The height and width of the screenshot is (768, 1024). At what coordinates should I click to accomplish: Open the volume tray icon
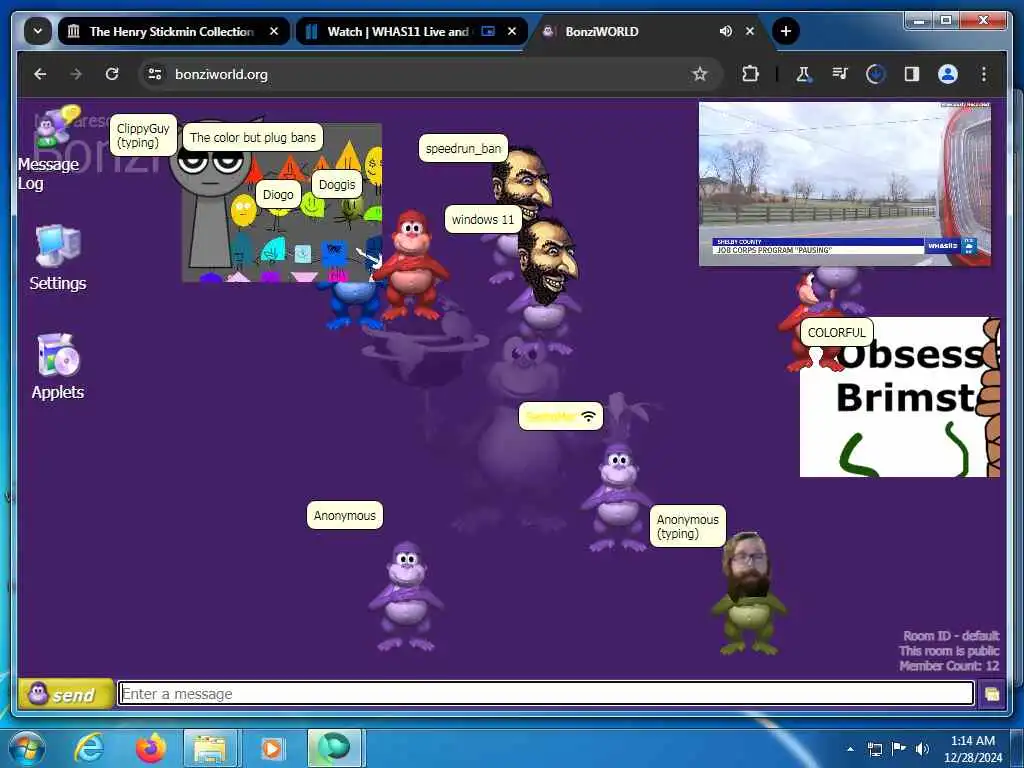point(922,749)
